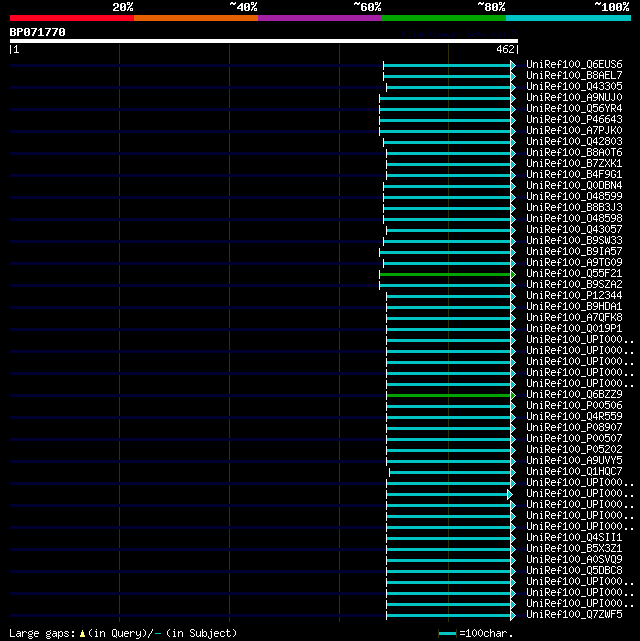
Task: Select hit UniRef100_P12344
Action: click(574, 296)
